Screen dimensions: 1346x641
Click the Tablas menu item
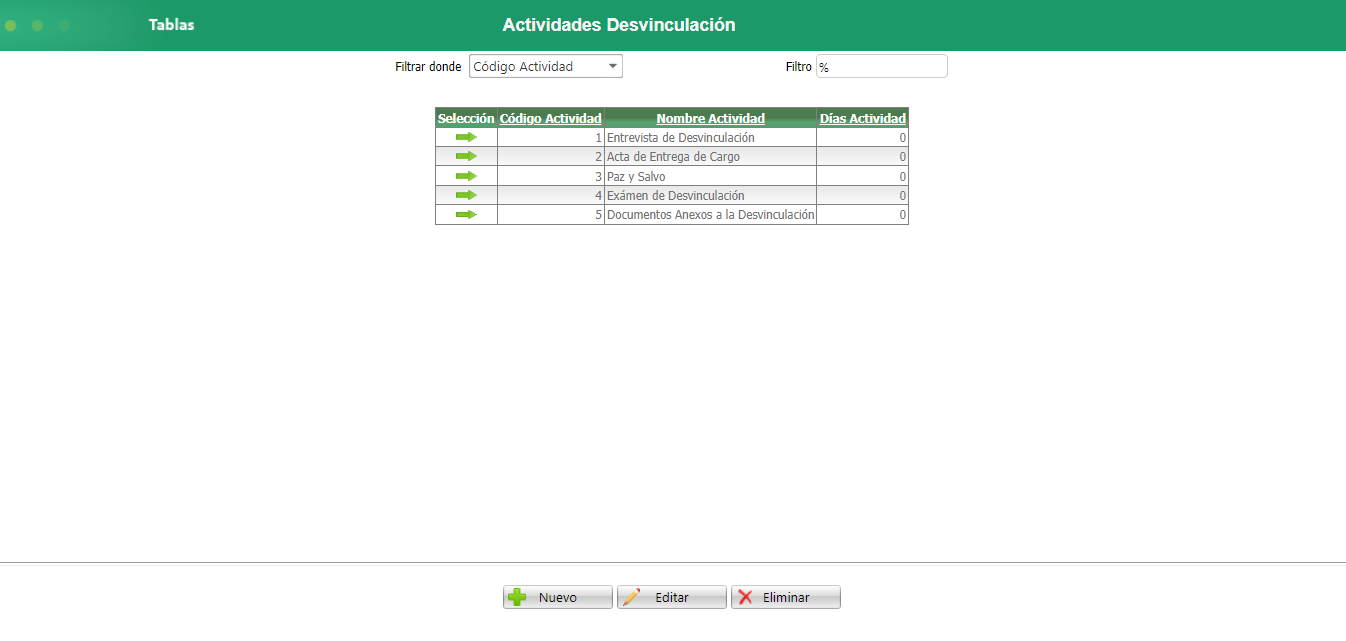171,24
